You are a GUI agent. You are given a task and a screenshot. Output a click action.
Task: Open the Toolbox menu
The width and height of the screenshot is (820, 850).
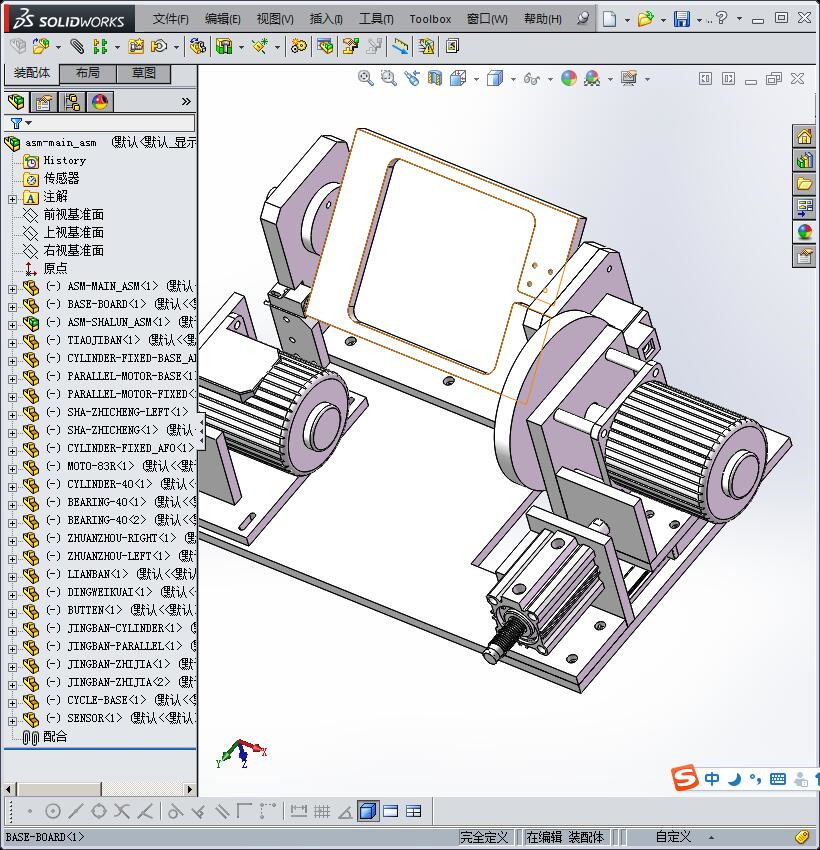click(430, 19)
